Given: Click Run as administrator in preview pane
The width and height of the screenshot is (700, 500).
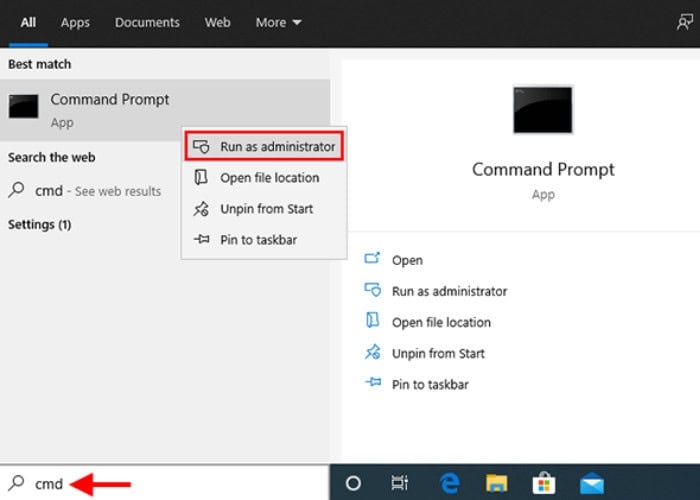Looking at the screenshot, I should (449, 292).
